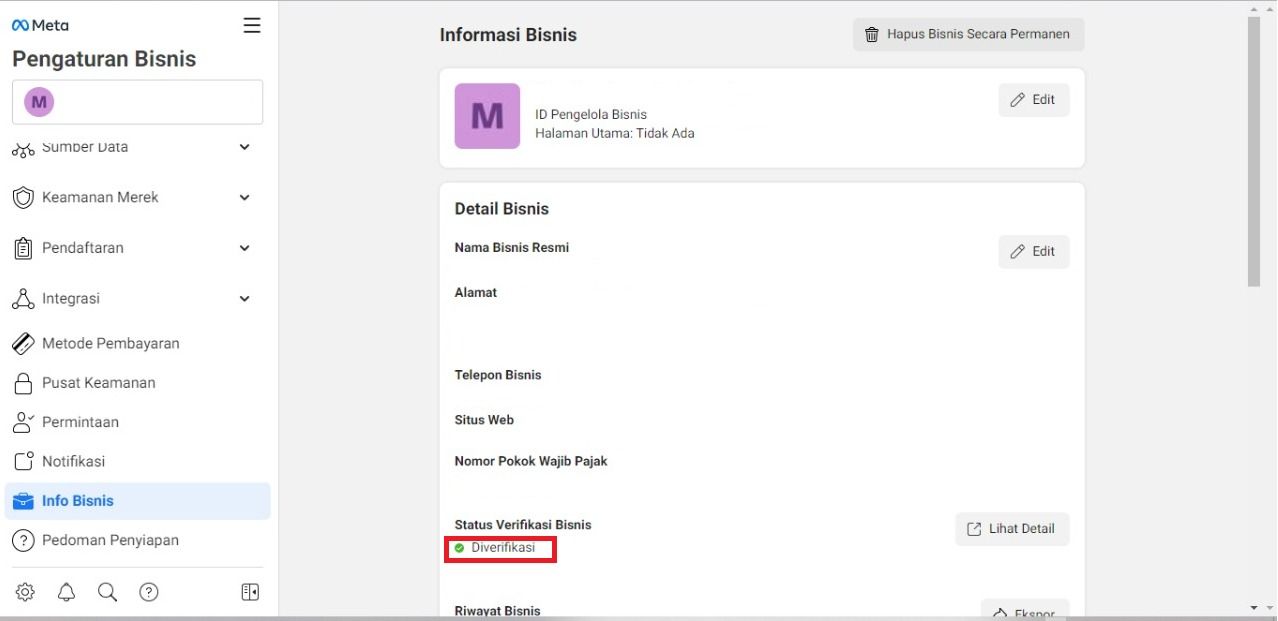Image resolution: width=1278 pixels, height=621 pixels.
Task: Select the business account dropdown field
Action: tap(137, 102)
